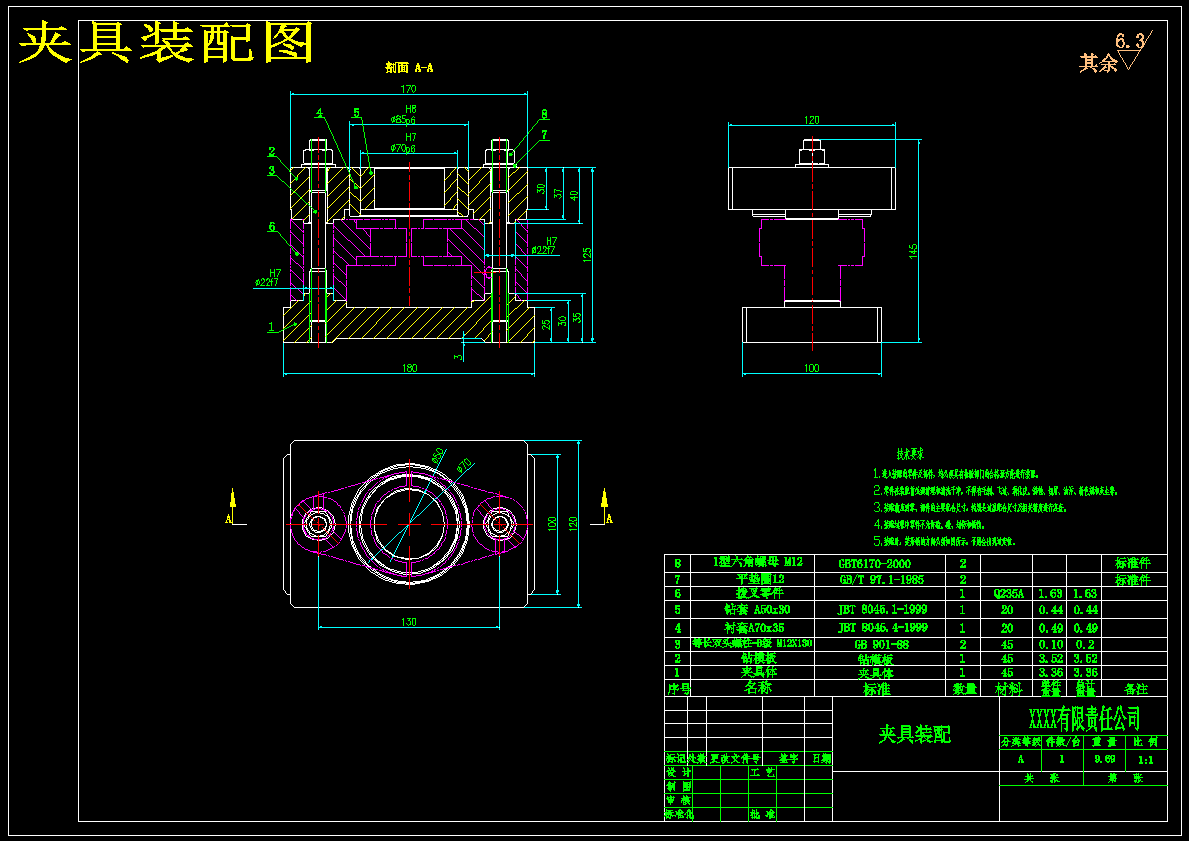Select the 工艺 label in title block
Image resolution: width=1189 pixels, height=841 pixels.
tap(763, 772)
